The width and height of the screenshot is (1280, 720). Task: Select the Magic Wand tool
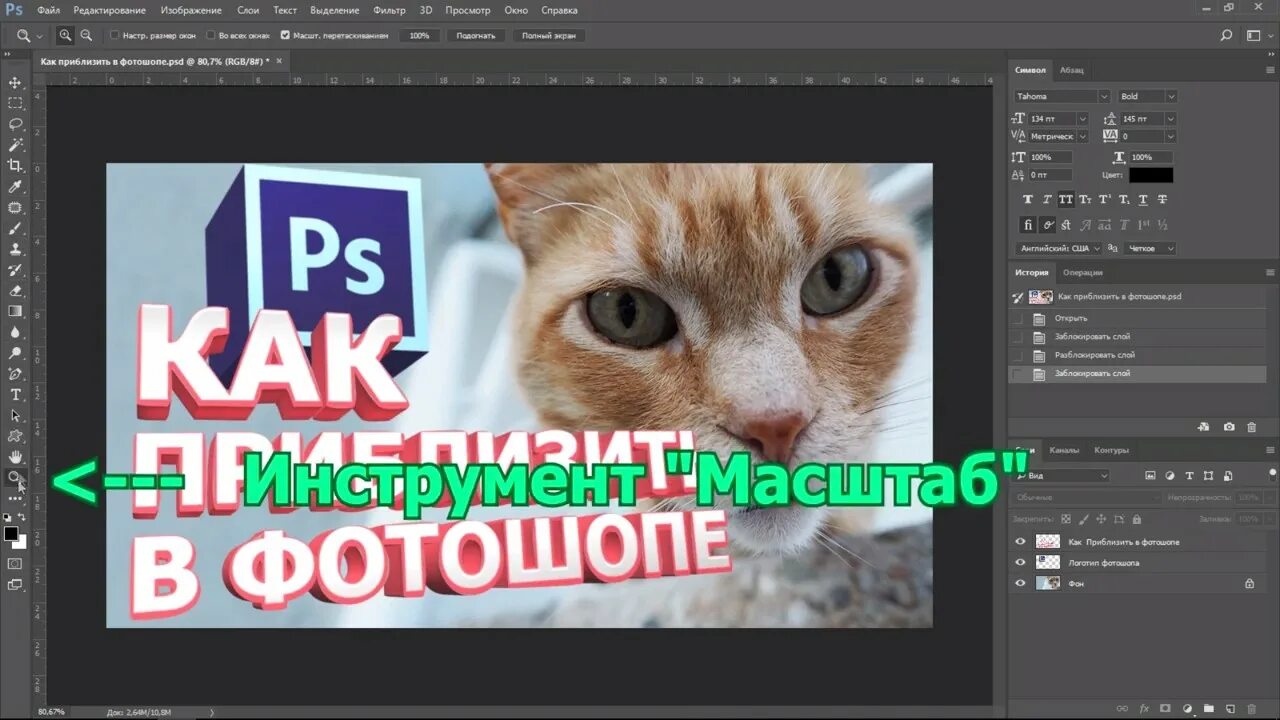[x=15, y=145]
